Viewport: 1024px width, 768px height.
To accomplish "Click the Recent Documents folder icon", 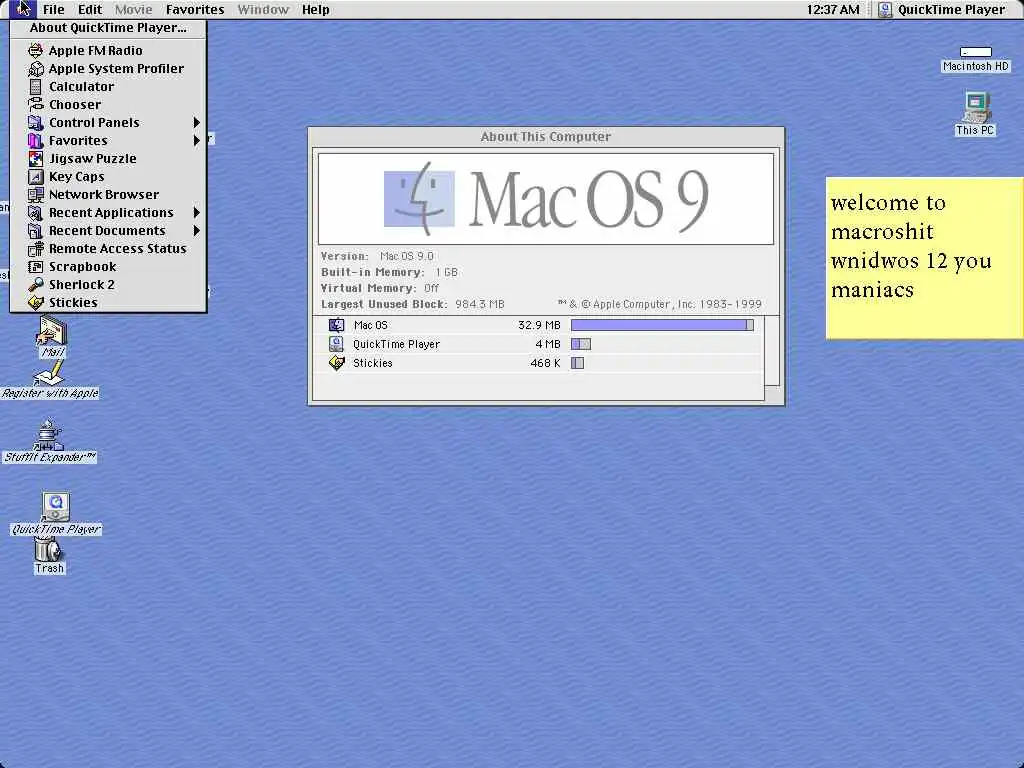I will pos(36,231).
